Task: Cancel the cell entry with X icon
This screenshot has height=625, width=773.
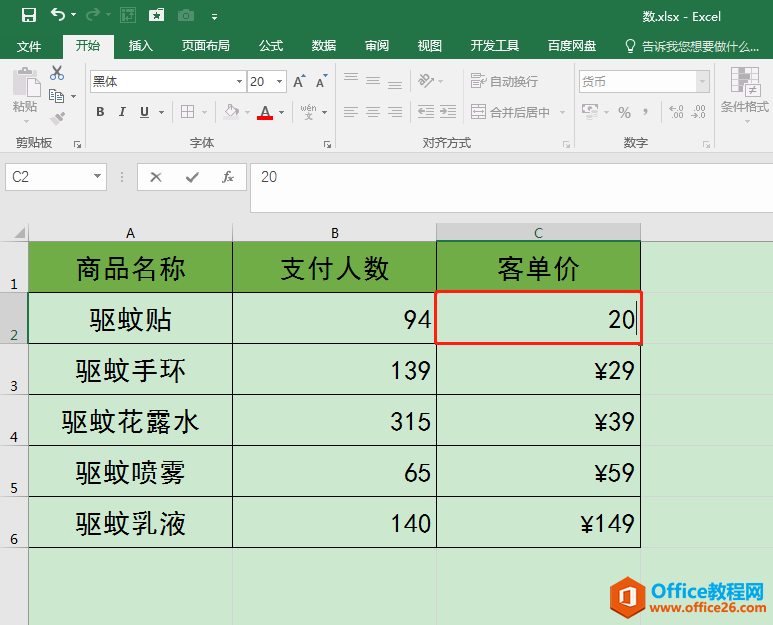Action: coord(156,177)
